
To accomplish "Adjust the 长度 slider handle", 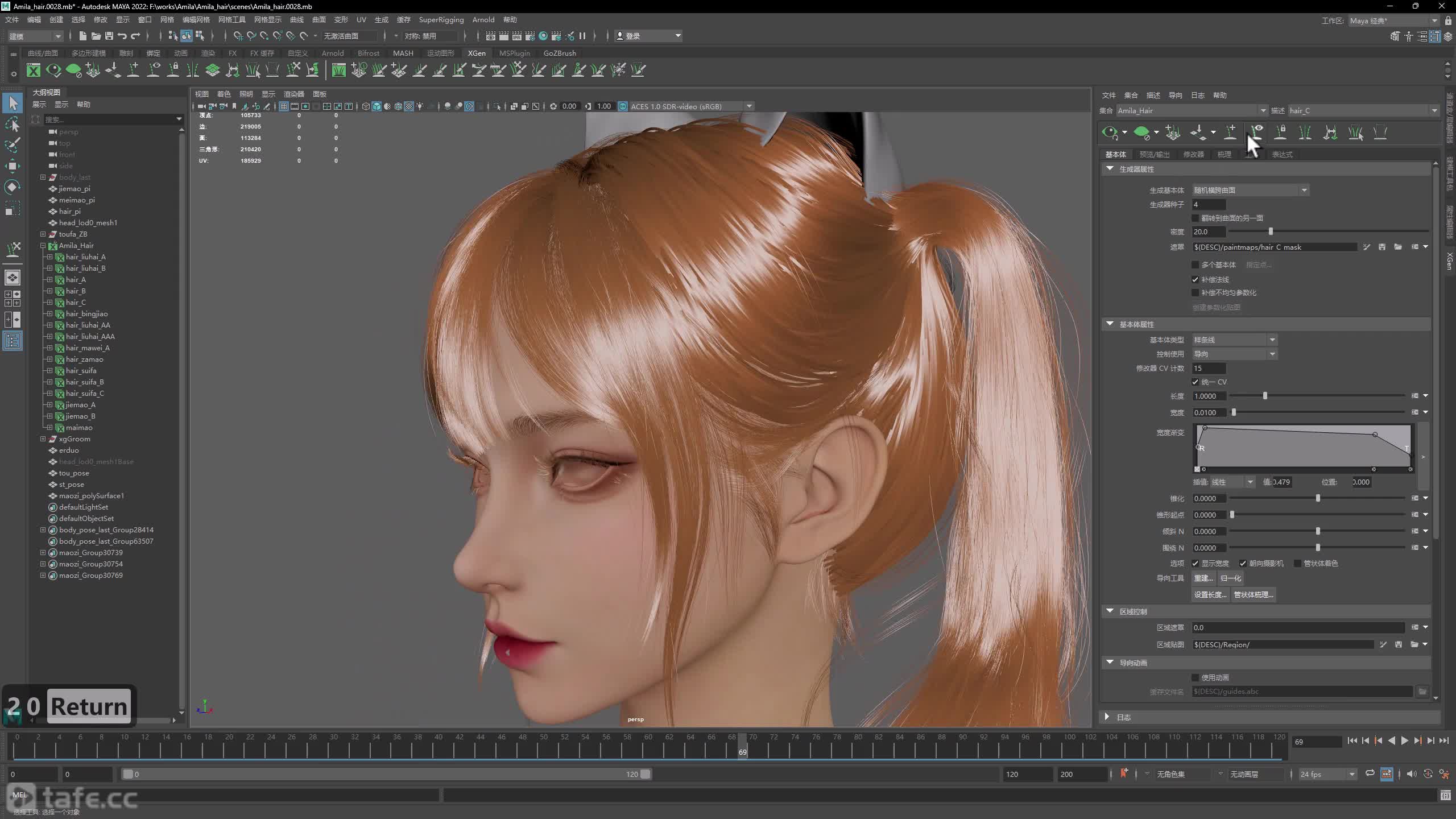I will point(1265,396).
